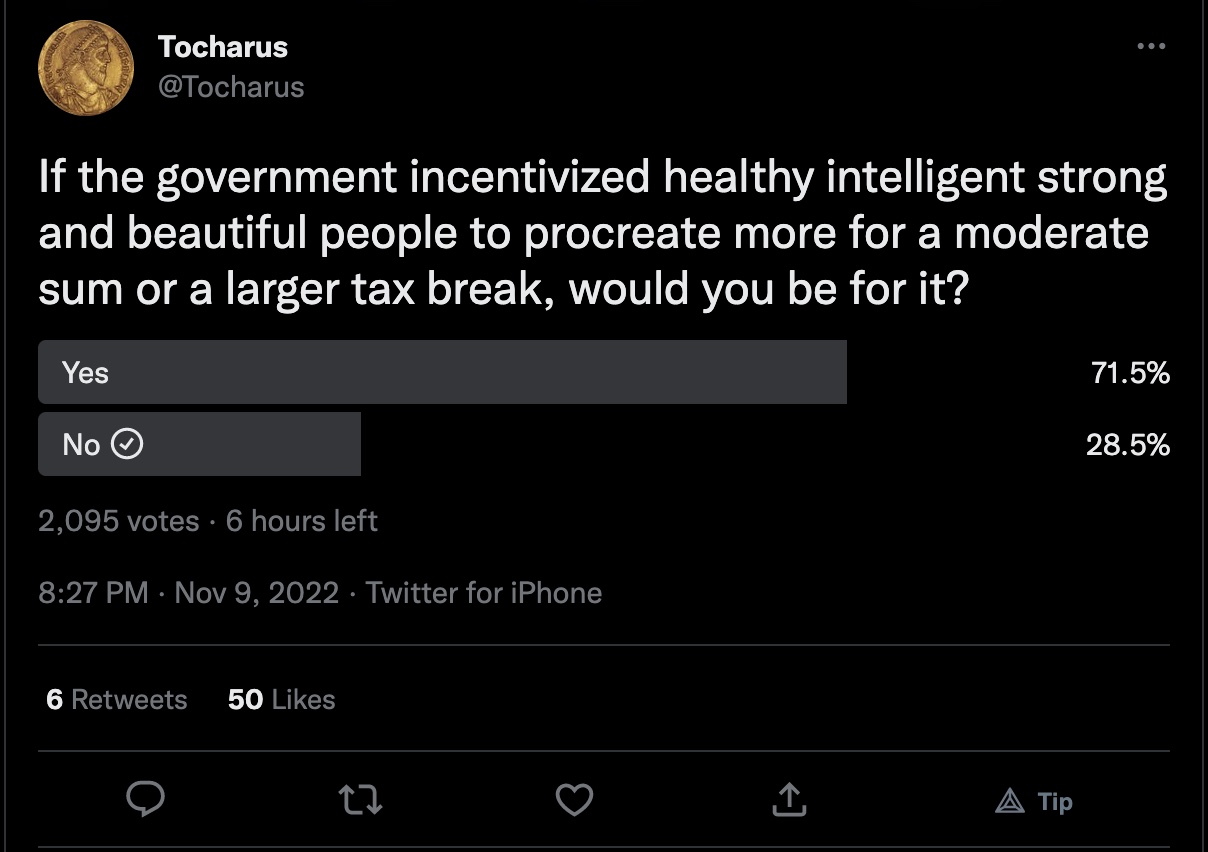Open the share tweet icon

click(x=789, y=799)
